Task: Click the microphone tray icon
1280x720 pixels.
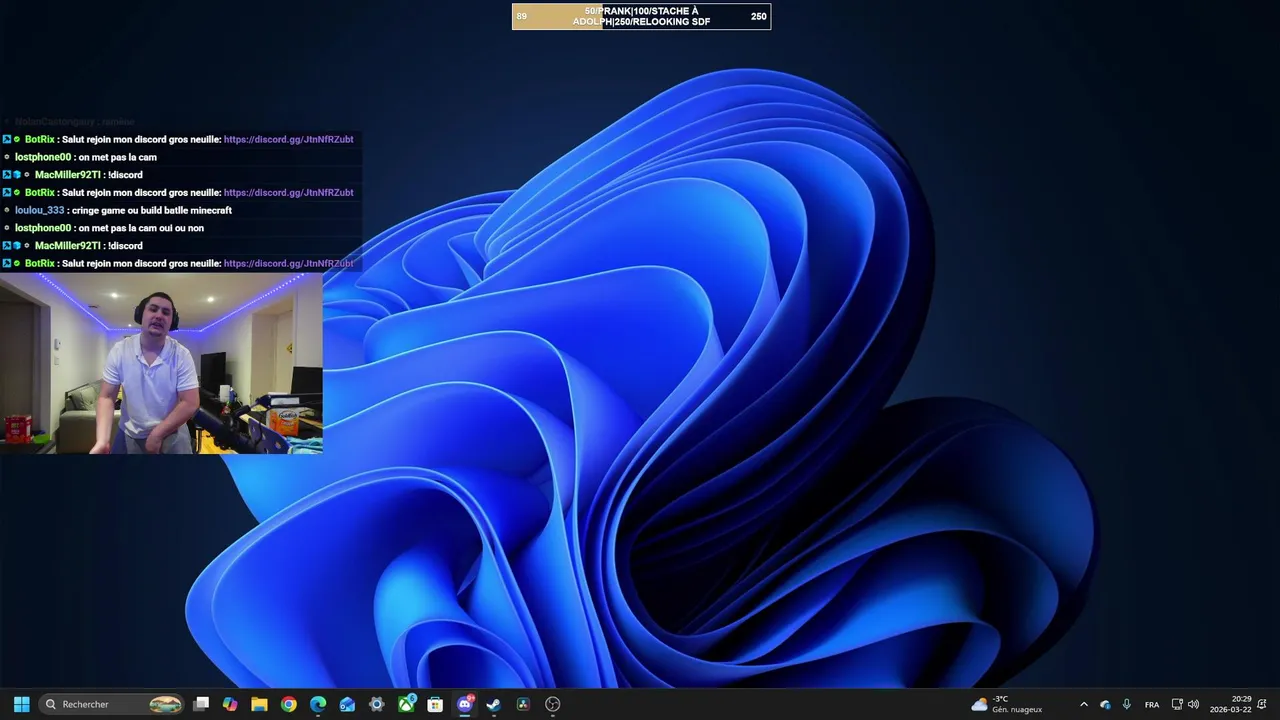Action: point(1127,704)
